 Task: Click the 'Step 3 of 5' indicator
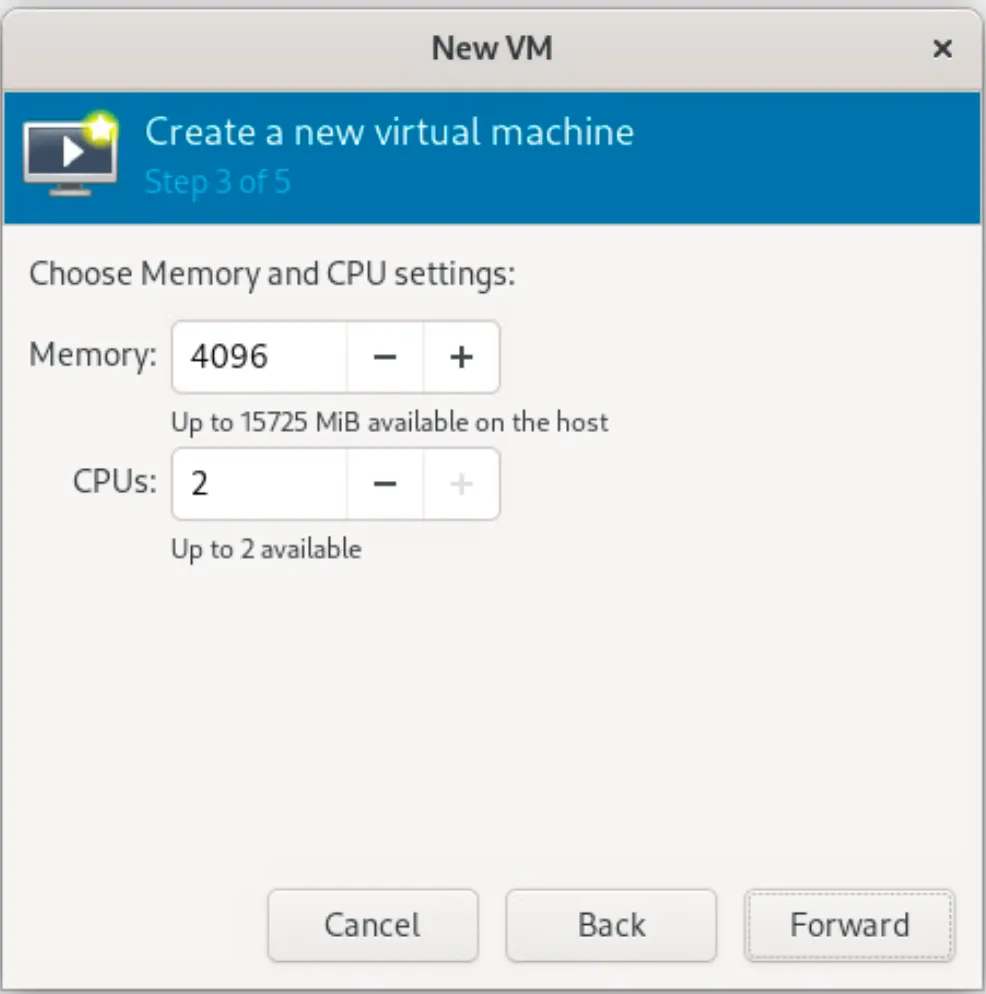pos(217,183)
